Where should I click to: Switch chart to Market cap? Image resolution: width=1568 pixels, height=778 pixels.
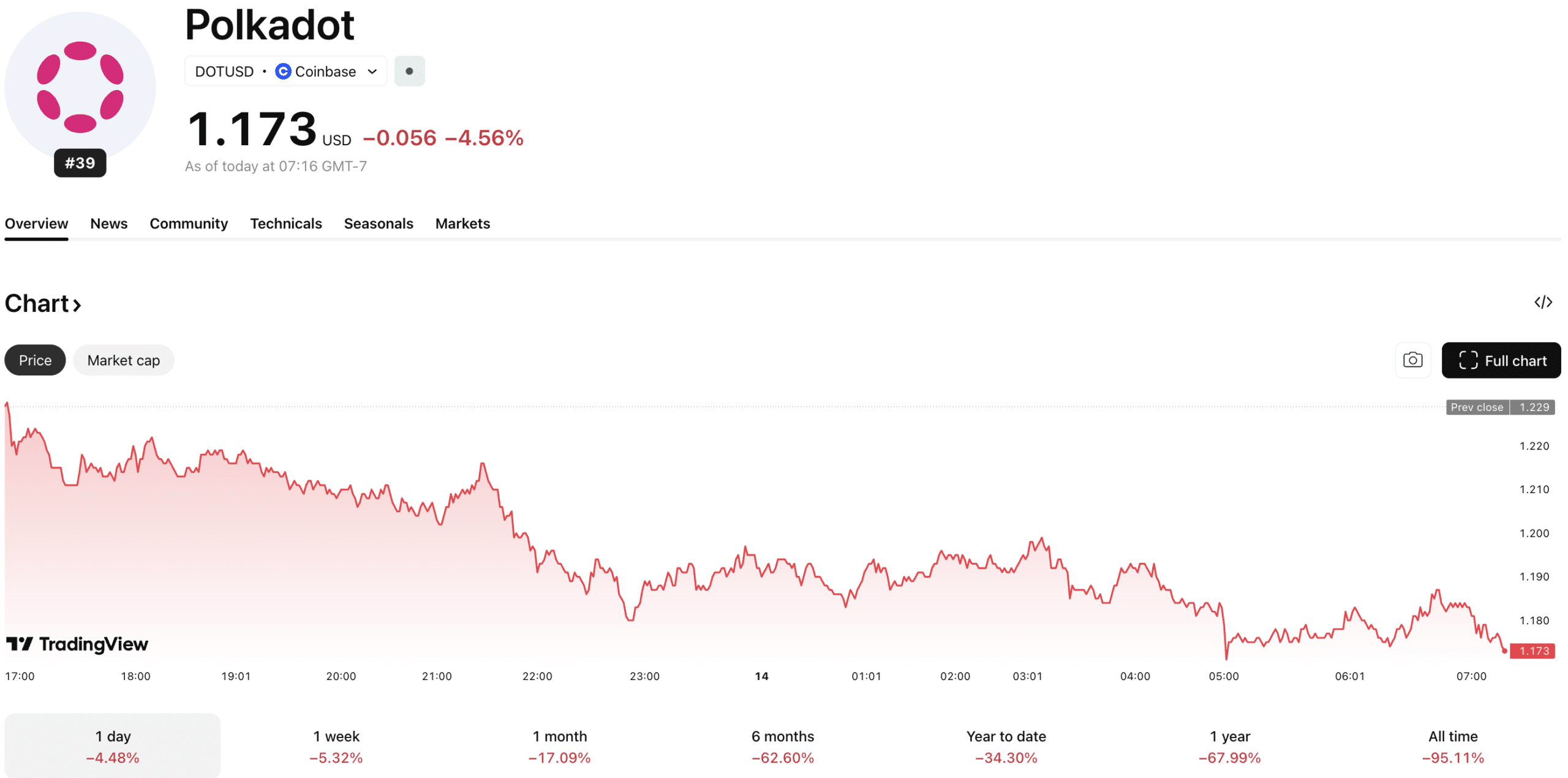click(x=124, y=360)
